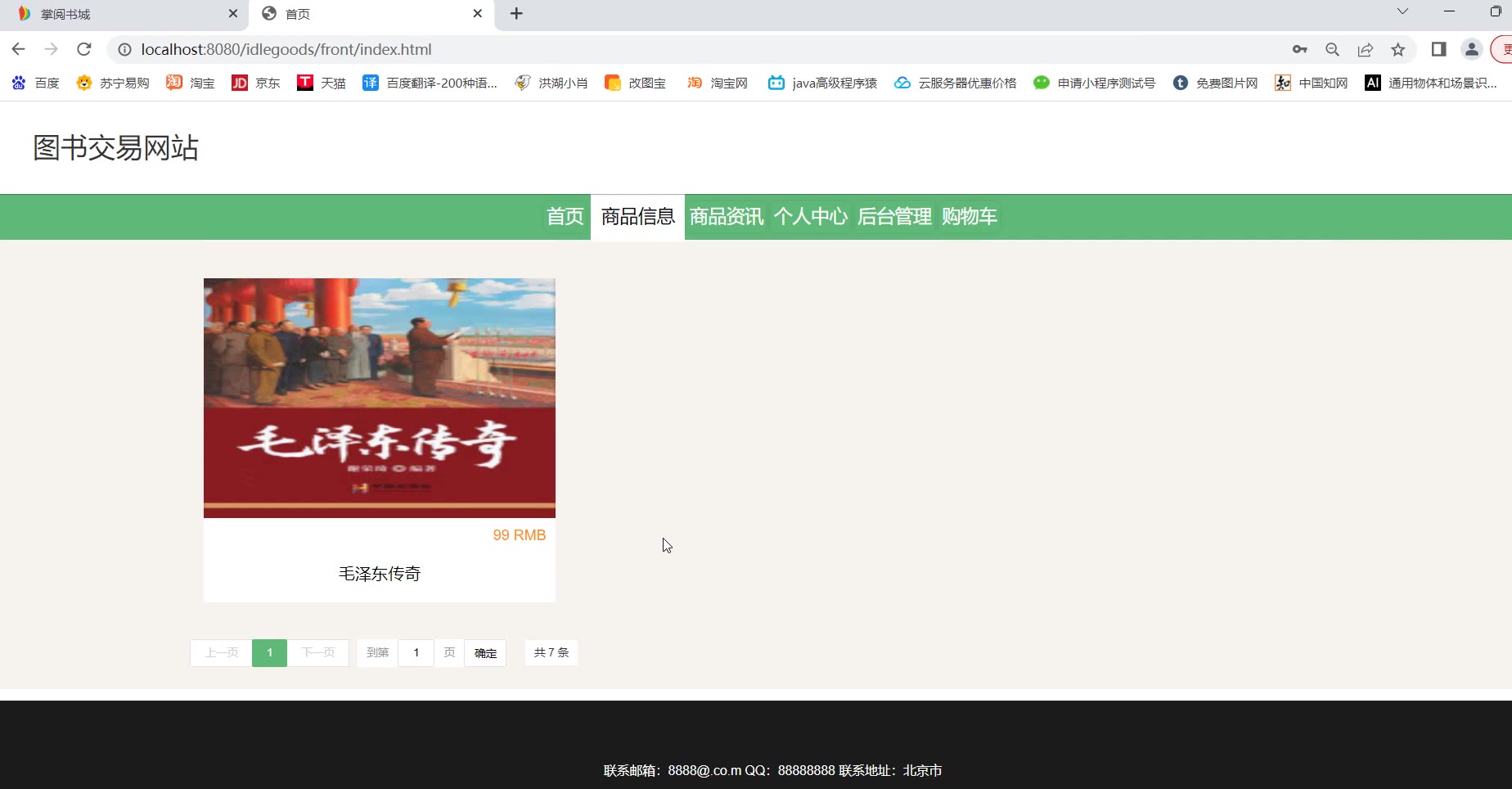Close the 掌阅书城 tab

(x=233, y=14)
